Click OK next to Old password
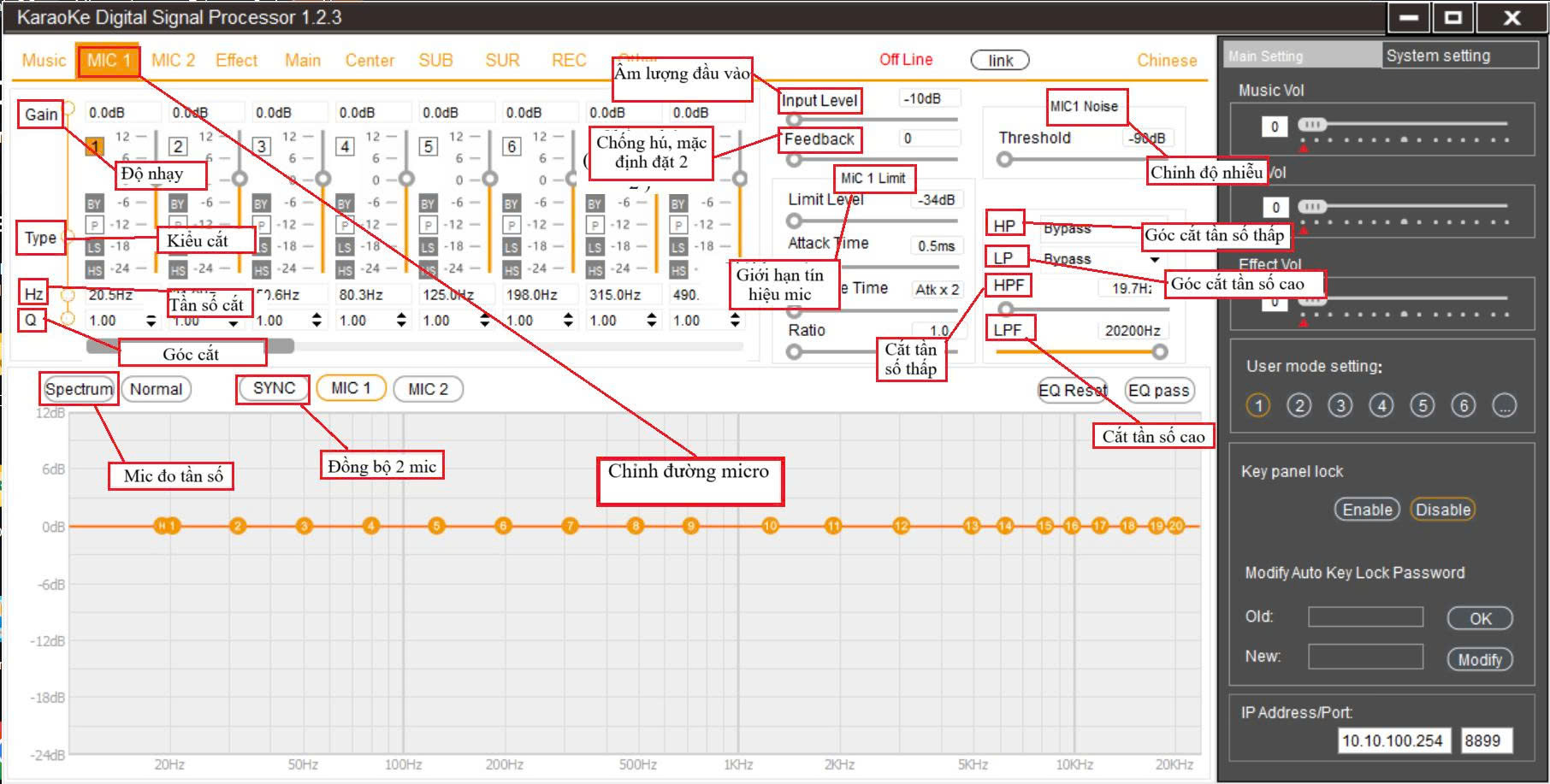The image size is (1550, 784). click(x=1480, y=618)
